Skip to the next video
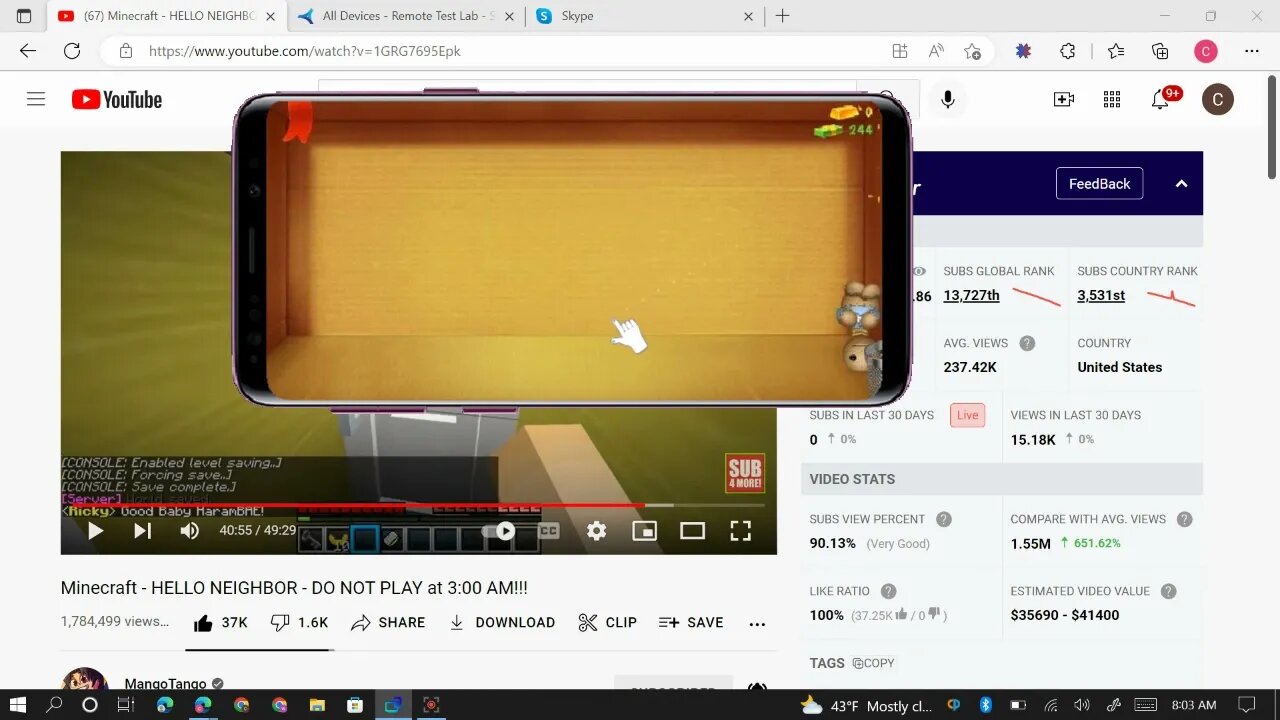The width and height of the screenshot is (1280, 720). tap(143, 531)
